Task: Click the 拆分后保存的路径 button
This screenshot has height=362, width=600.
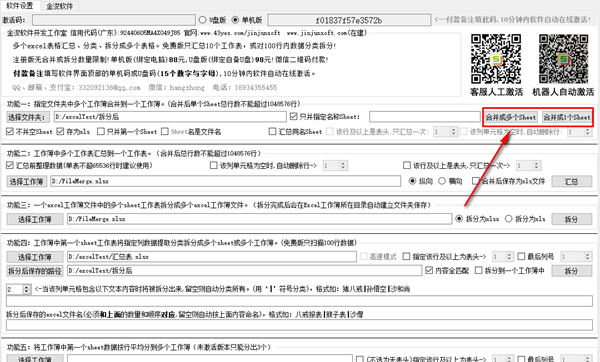Action: 35,271
